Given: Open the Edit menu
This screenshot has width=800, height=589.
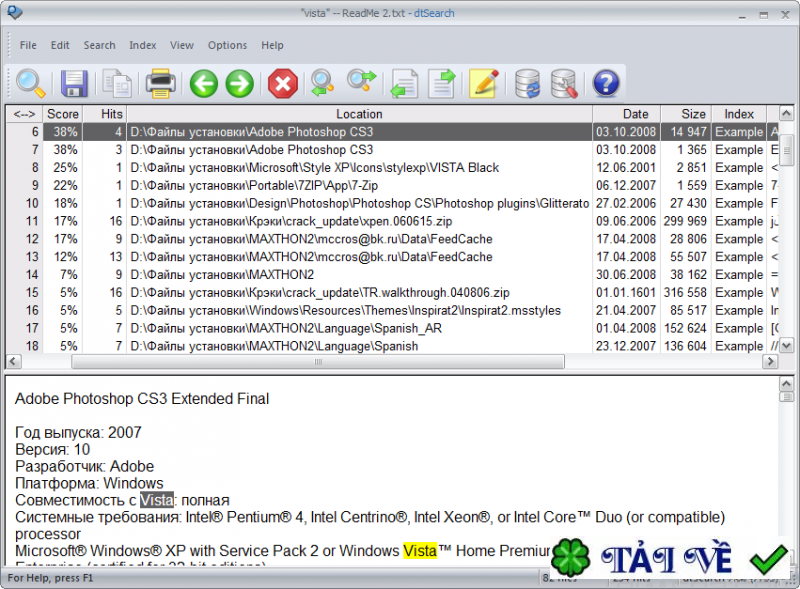Looking at the screenshot, I should coord(60,45).
